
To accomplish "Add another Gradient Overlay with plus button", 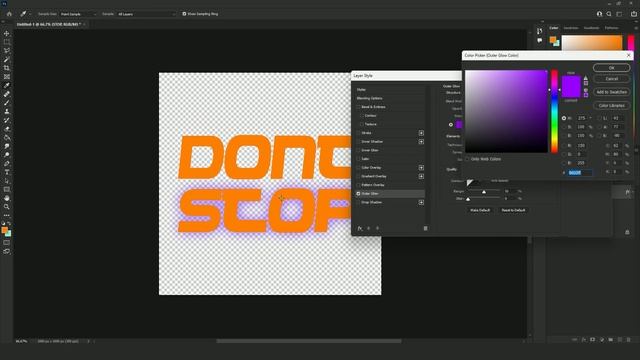I will pos(421,176).
